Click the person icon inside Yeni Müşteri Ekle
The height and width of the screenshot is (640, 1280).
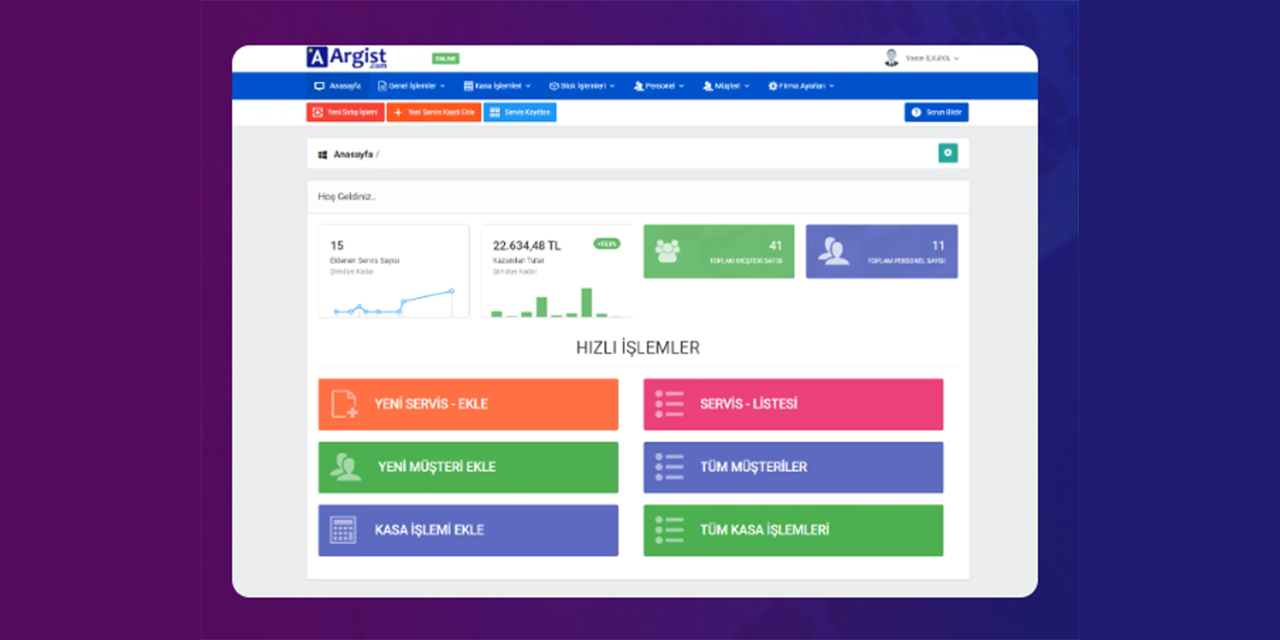(345, 467)
